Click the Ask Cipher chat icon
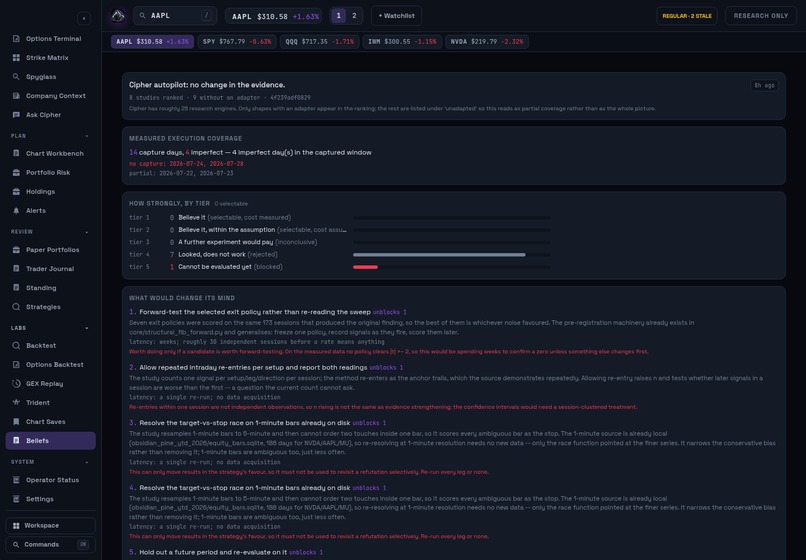 [x=16, y=115]
